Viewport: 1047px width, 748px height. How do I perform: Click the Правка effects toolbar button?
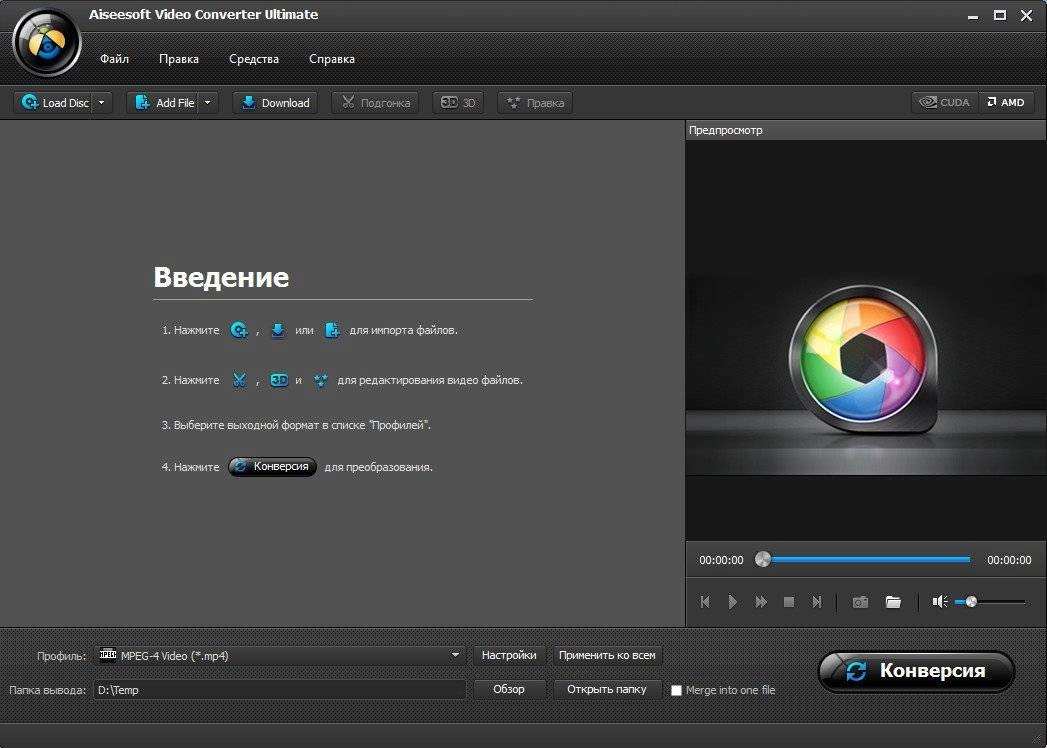[535, 103]
